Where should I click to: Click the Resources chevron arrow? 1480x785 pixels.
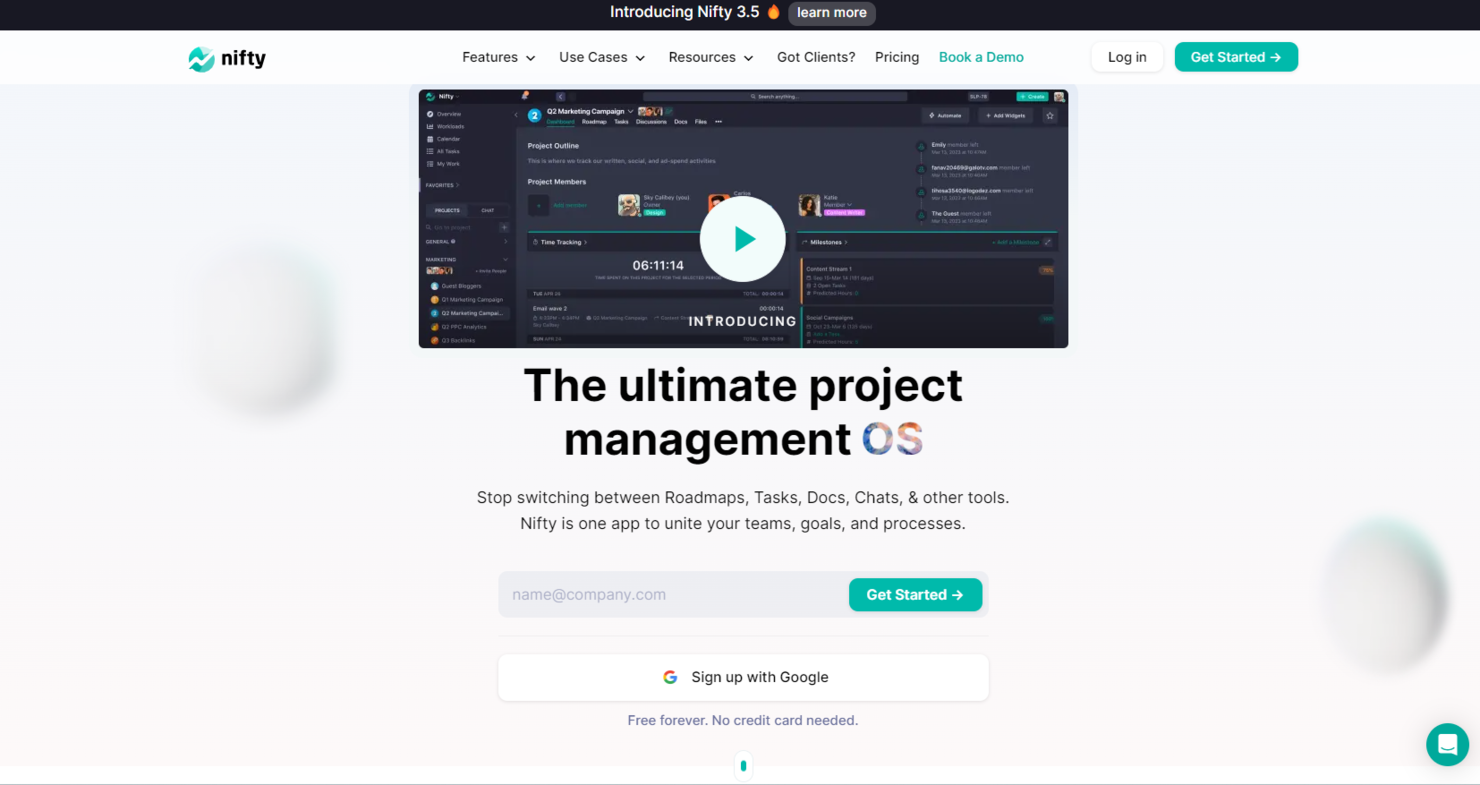(748, 58)
